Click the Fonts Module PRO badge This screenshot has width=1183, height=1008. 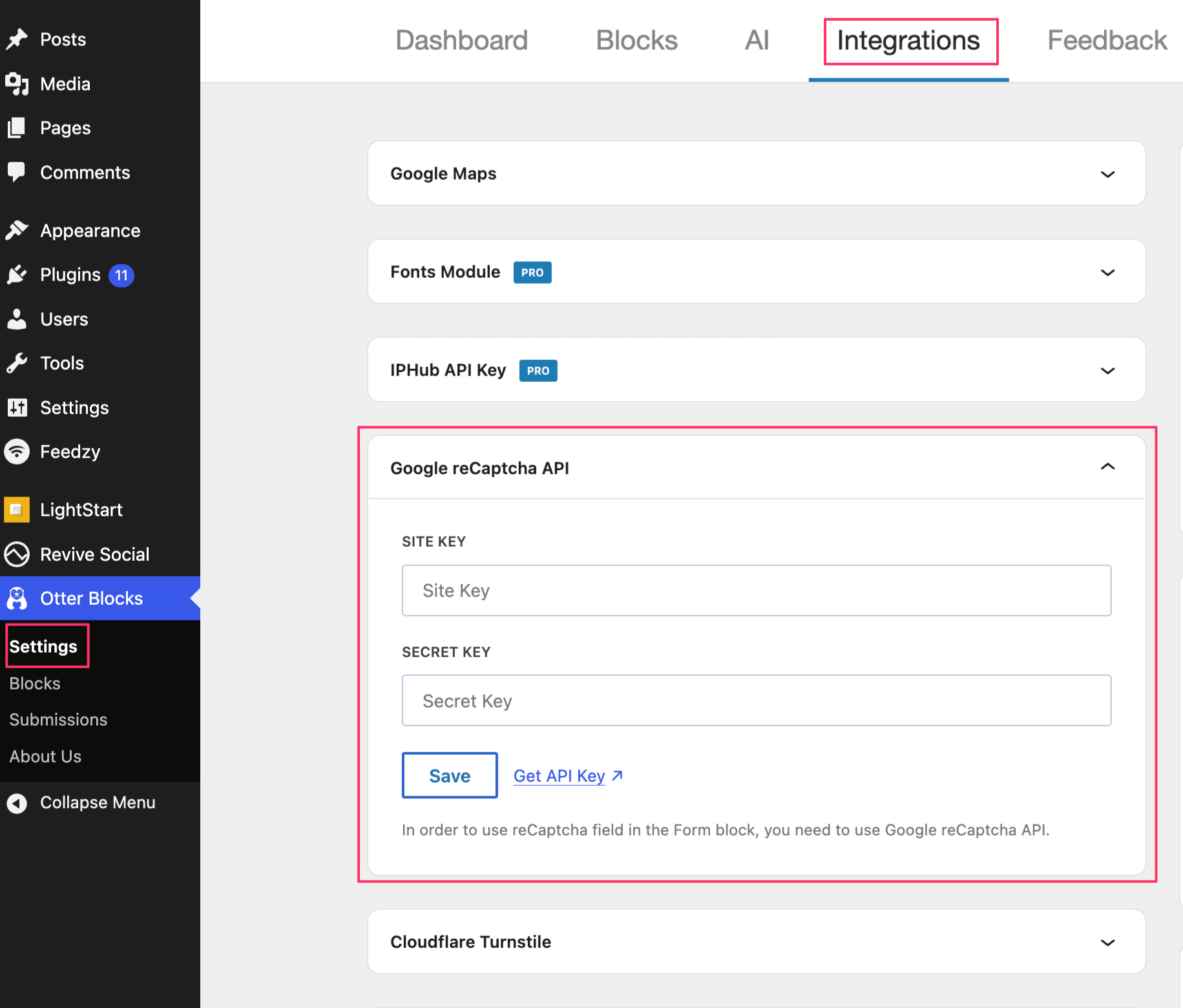pos(532,273)
